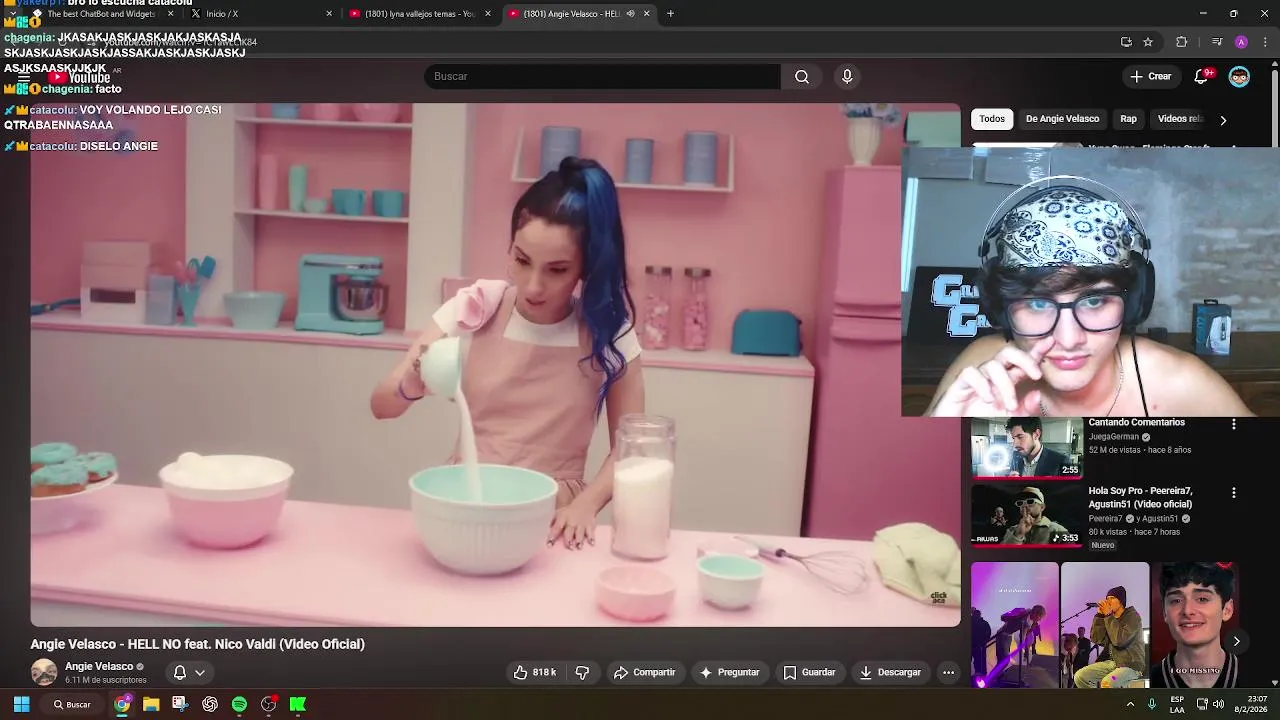The image size is (1280, 720).
Task: Switch to the lyna vallejos temas tab
Action: [418, 14]
